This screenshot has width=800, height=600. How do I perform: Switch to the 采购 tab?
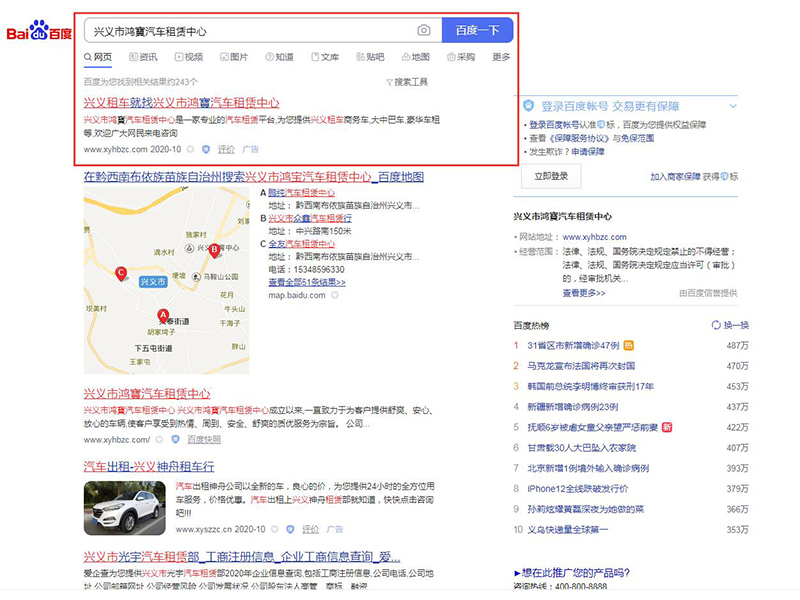[461, 57]
